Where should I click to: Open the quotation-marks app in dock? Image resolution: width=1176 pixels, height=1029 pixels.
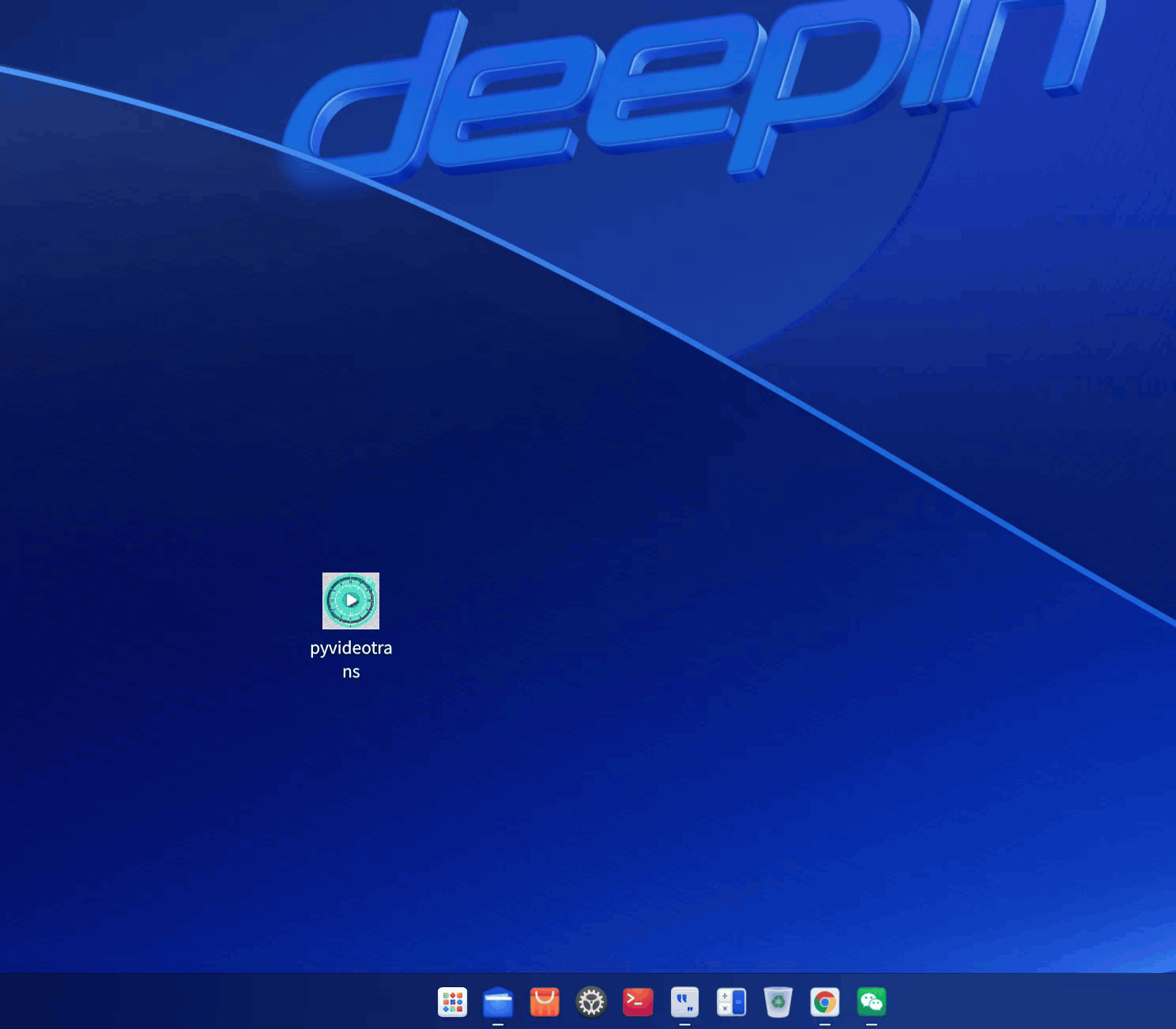[x=684, y=1002]
